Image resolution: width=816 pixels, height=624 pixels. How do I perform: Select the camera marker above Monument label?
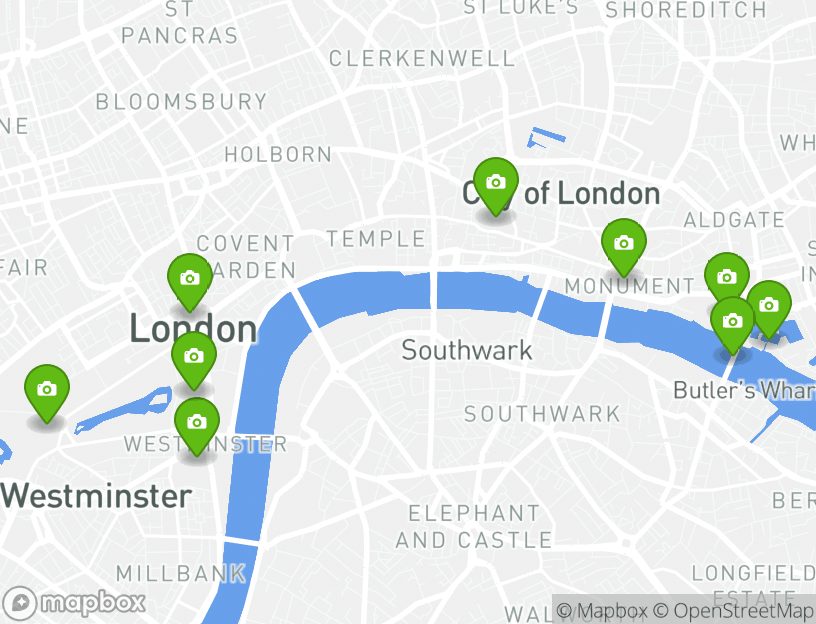(623, 247)
